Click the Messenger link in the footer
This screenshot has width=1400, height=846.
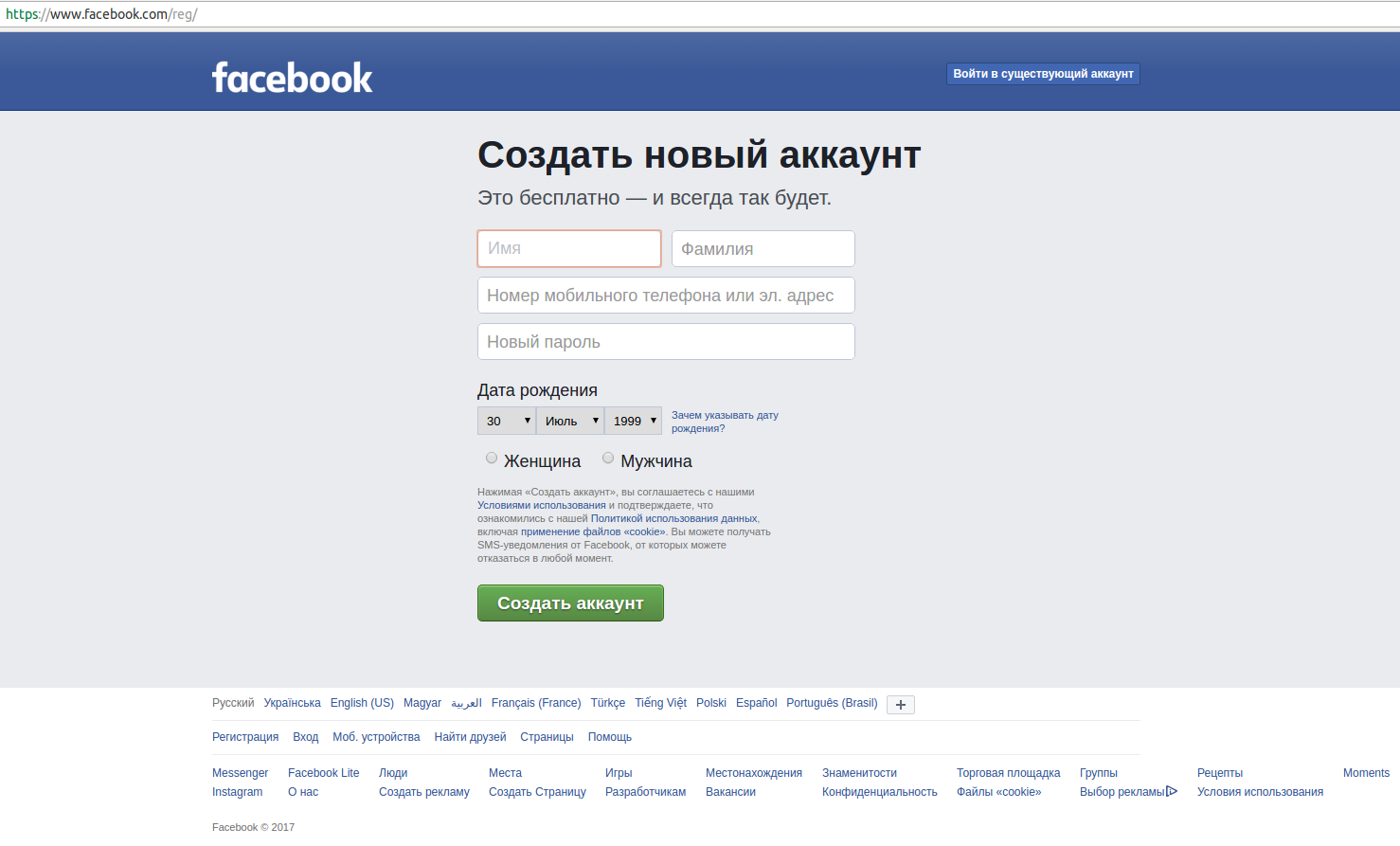(240, 773)
